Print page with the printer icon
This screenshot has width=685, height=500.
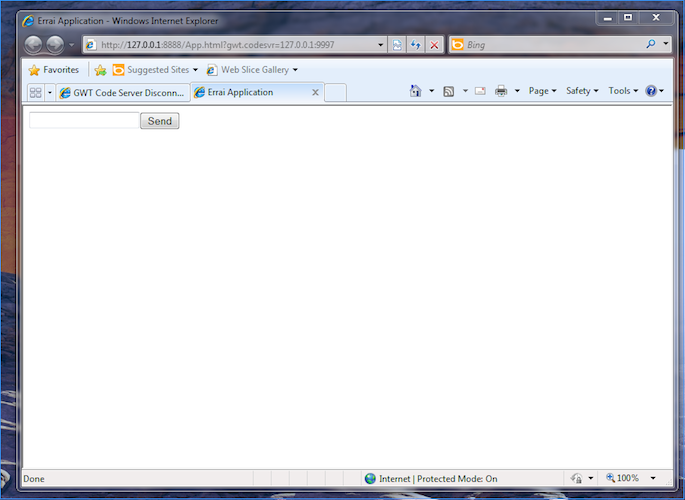tap(501, 91)
